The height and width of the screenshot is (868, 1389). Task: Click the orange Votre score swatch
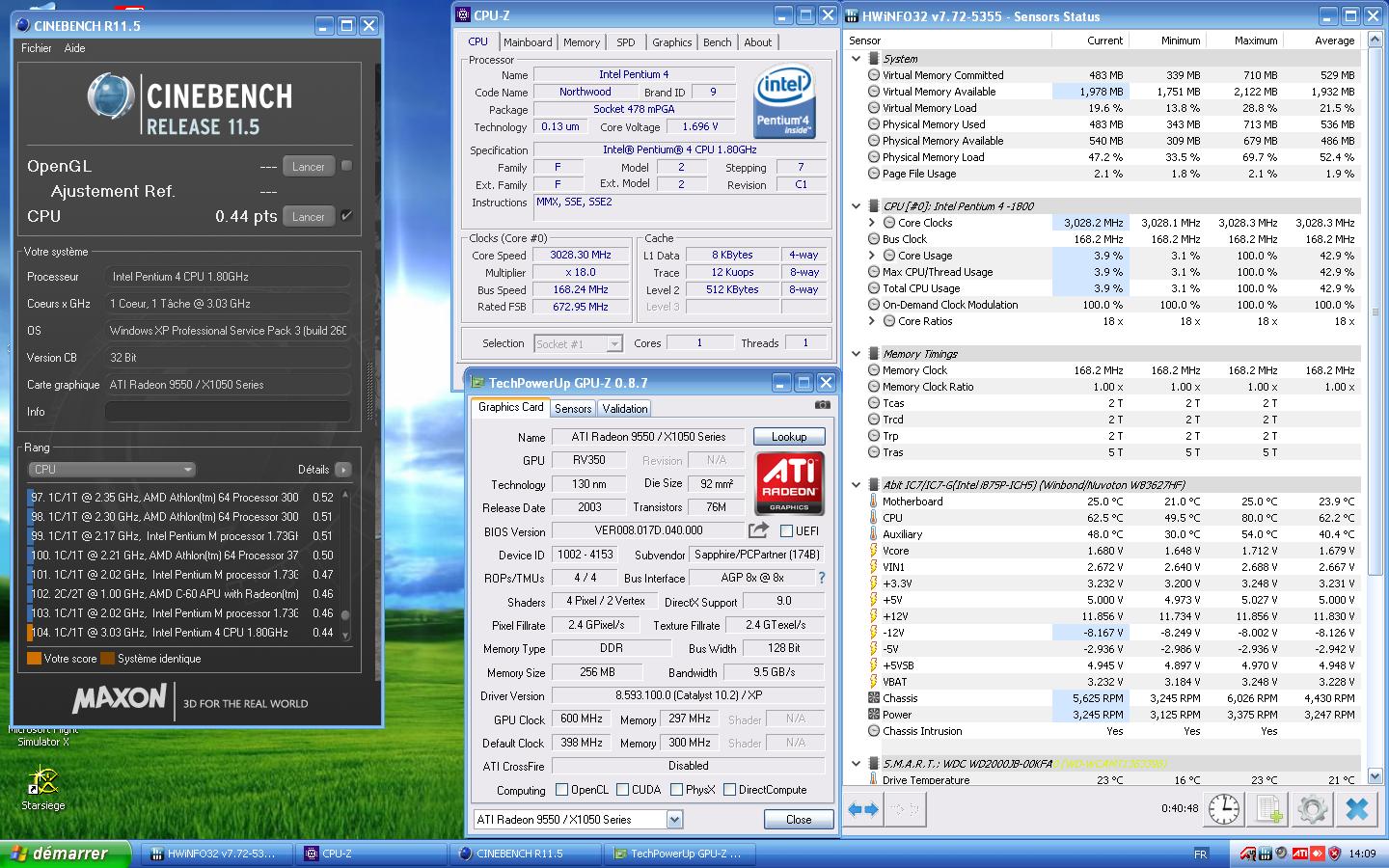(34, 659)
